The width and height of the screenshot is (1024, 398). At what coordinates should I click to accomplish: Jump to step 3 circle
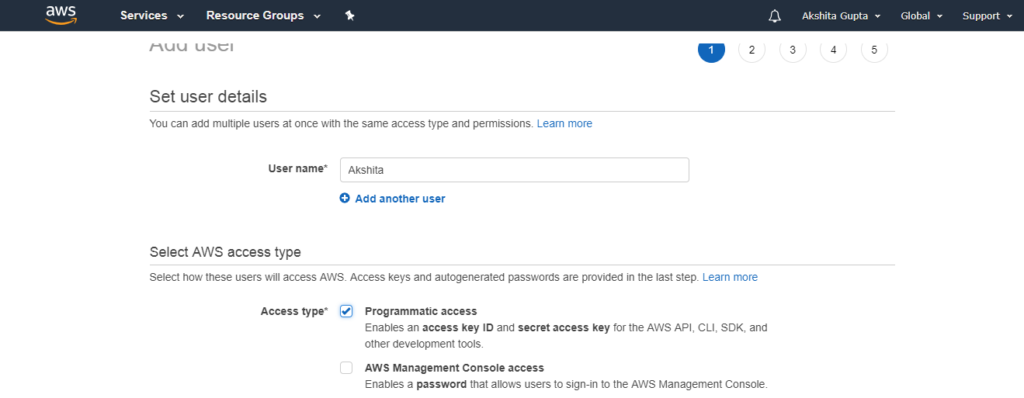pyautogui.click(x=793, y=50)
